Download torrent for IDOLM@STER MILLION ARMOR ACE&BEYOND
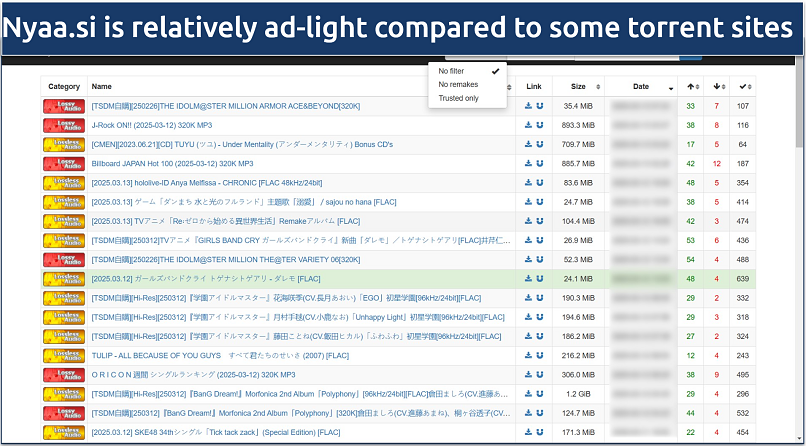Viewport: 806px width, 446px height. pos(528,106)
